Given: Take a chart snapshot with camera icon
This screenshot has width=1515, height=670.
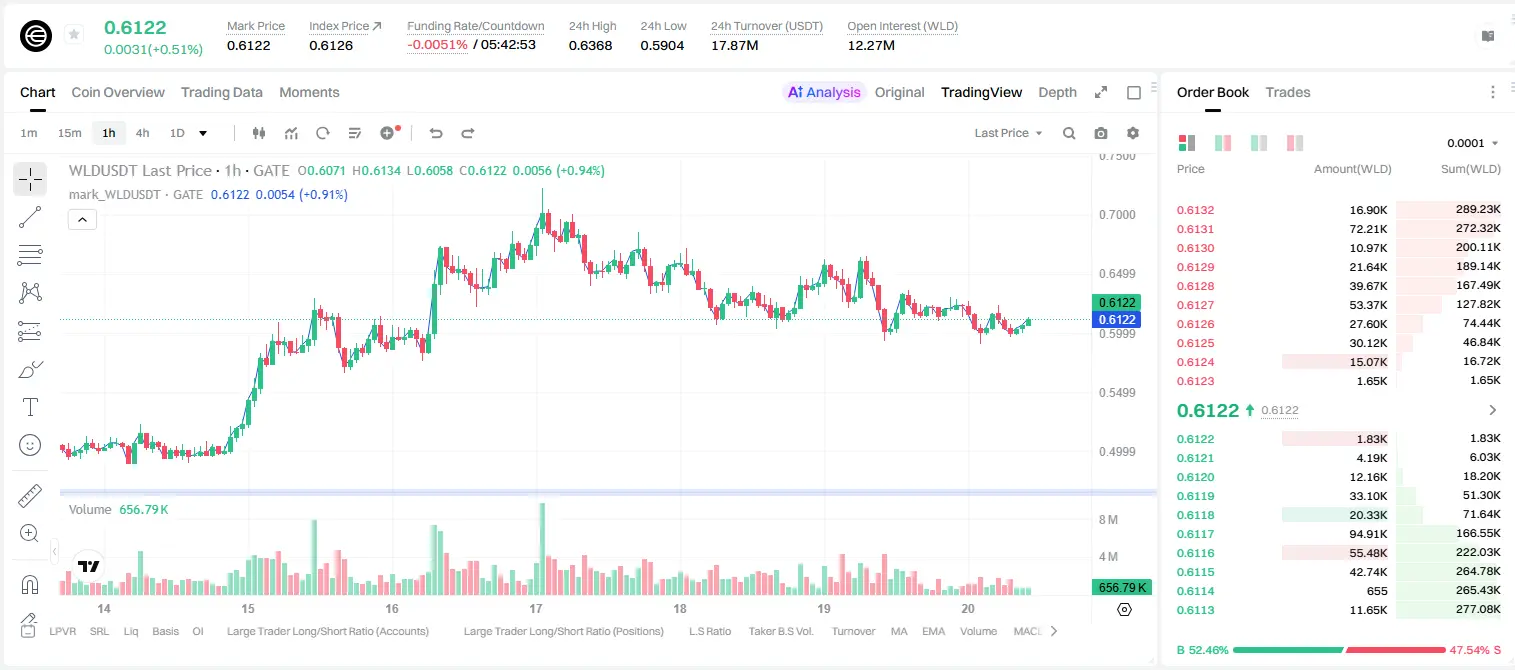Looking at the screenshot, I should [1101, 133].
